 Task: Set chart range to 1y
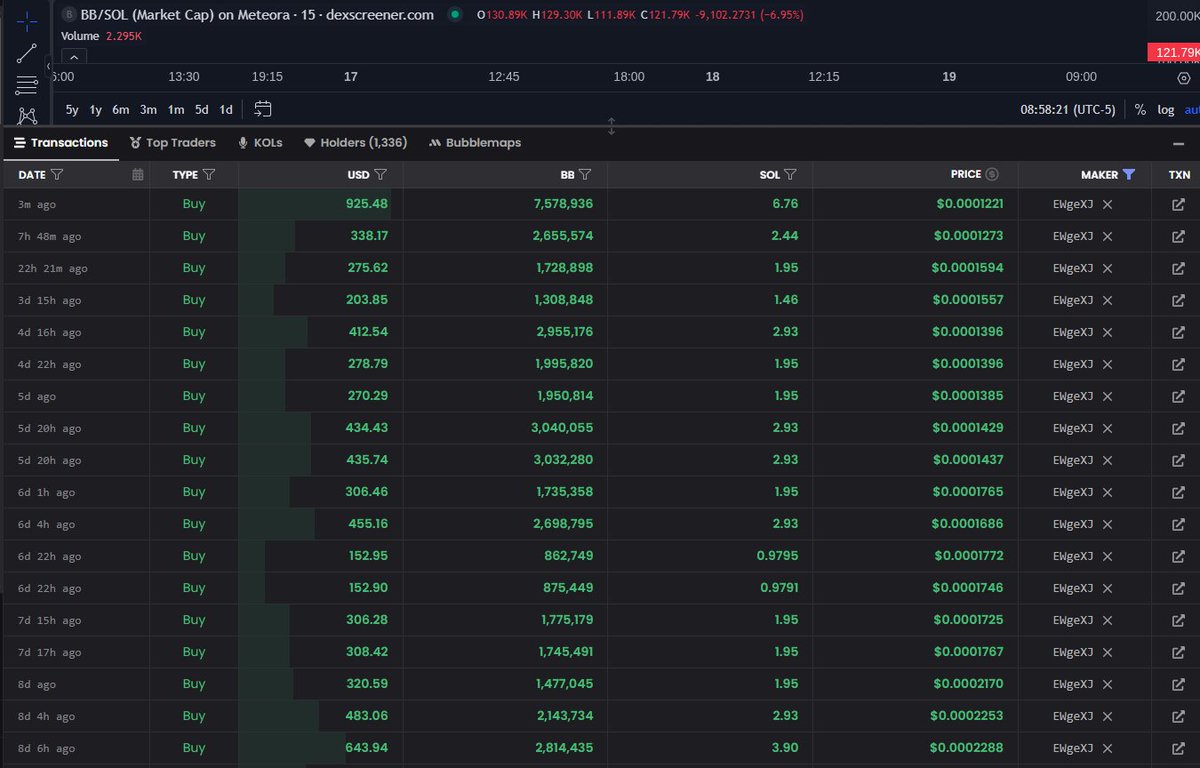[96, 110]
